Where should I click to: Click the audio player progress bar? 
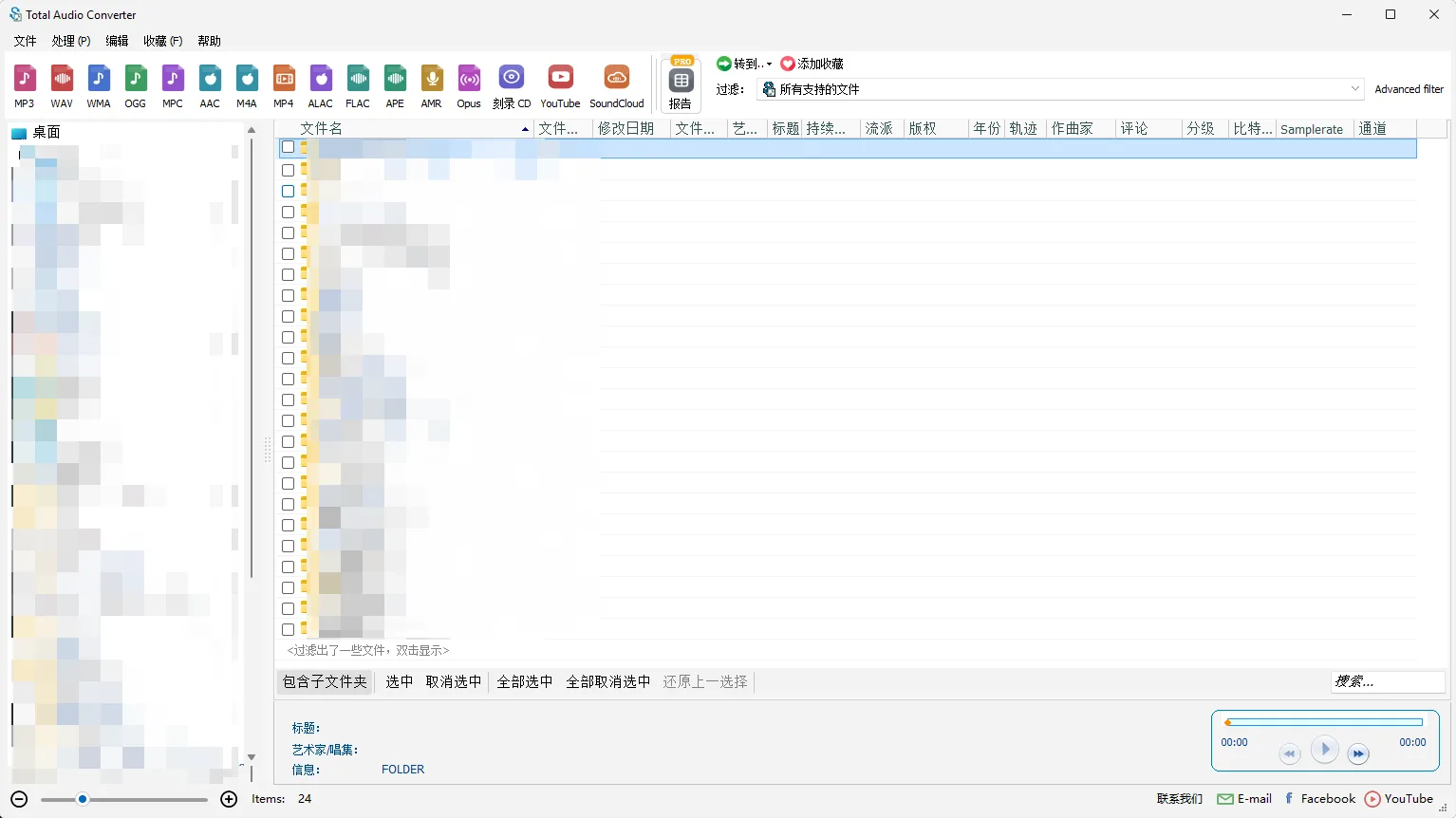tap(1324, 723)
